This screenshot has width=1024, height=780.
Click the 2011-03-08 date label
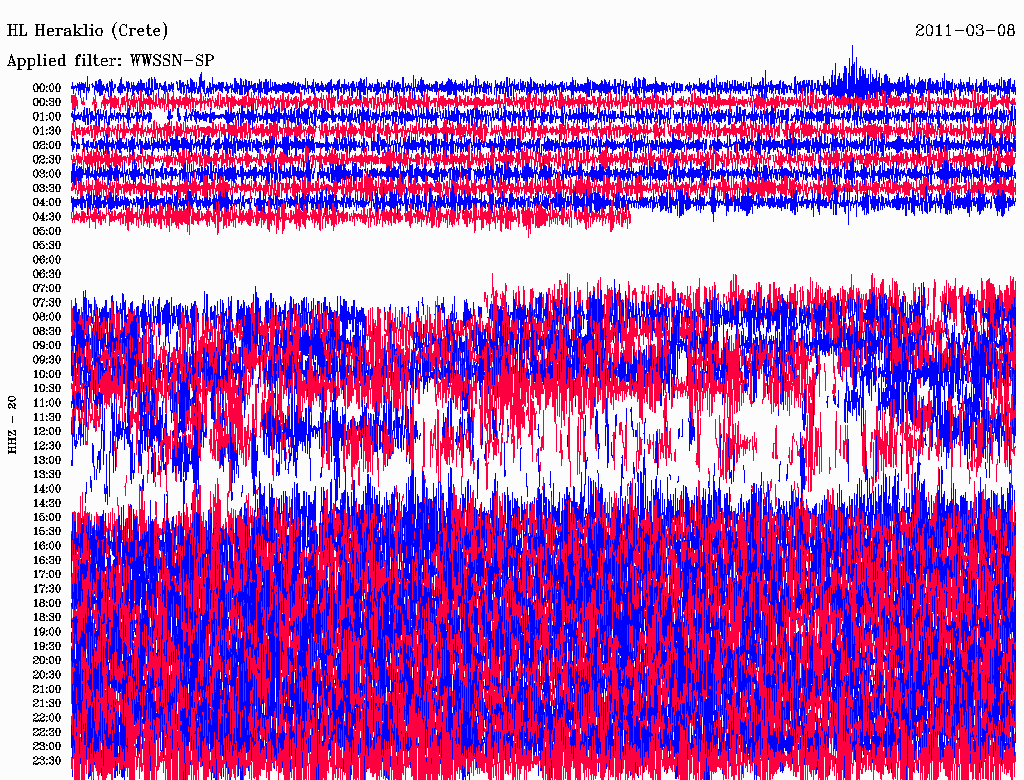pos(965,31)
